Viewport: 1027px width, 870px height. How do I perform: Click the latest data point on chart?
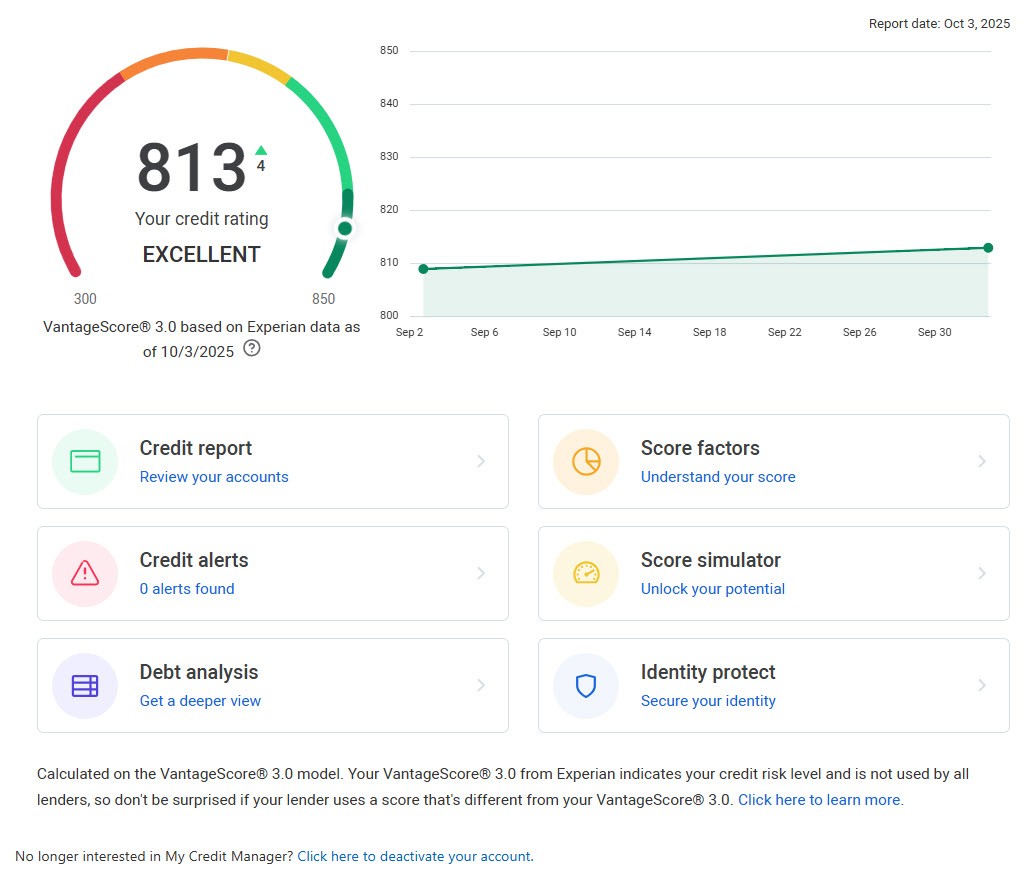988,247
